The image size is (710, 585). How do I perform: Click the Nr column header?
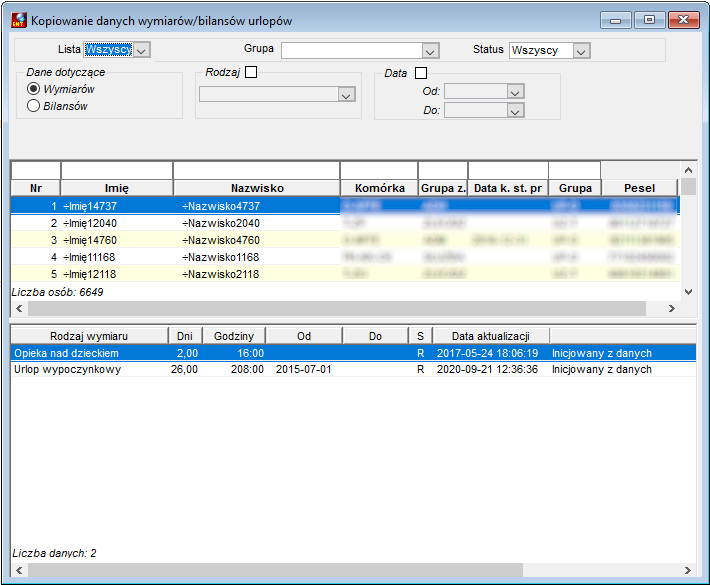coord(36,188)
